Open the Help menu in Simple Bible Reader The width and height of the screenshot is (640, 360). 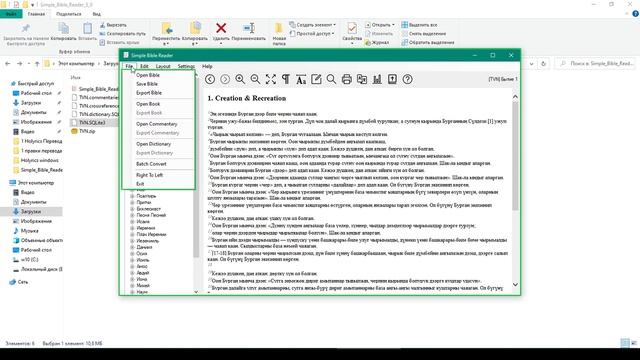pos(207,66)
